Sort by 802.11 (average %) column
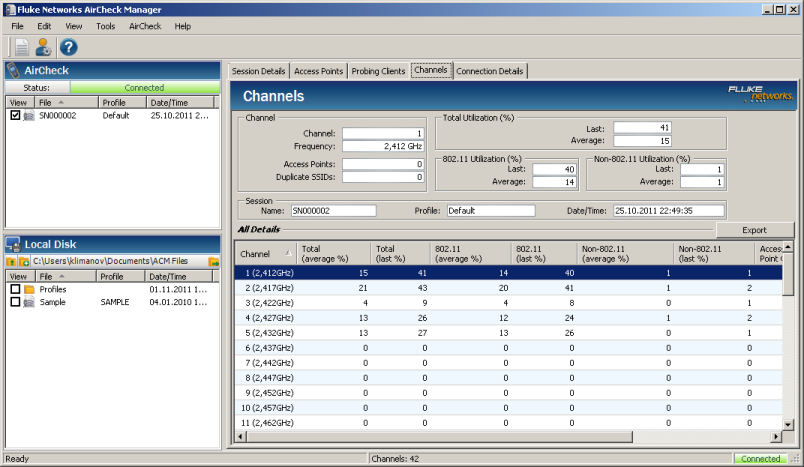The height and width of the screenshot is (467, 804). [x=471, y=254]
